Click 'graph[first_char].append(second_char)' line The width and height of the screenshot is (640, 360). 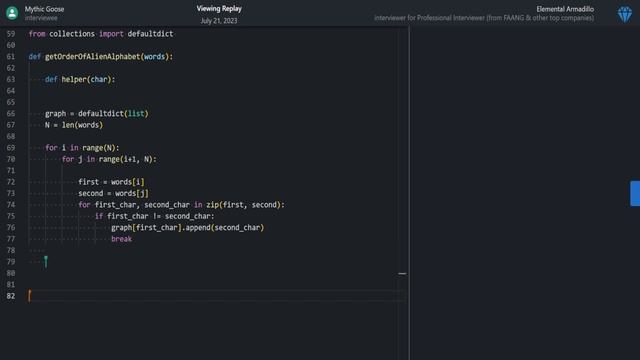(x=187, y=228)
